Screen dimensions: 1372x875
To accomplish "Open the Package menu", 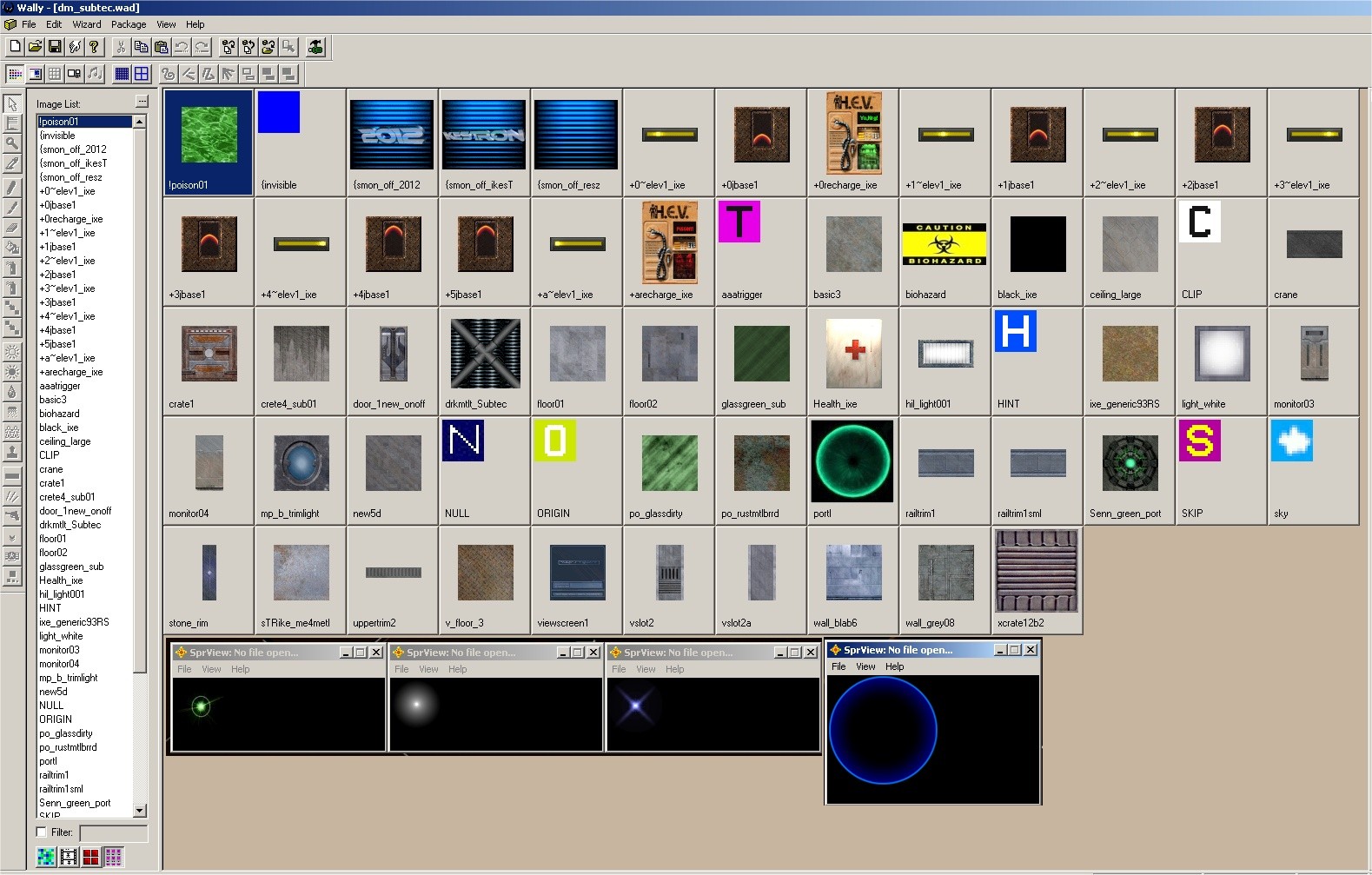I will (129, 24).
